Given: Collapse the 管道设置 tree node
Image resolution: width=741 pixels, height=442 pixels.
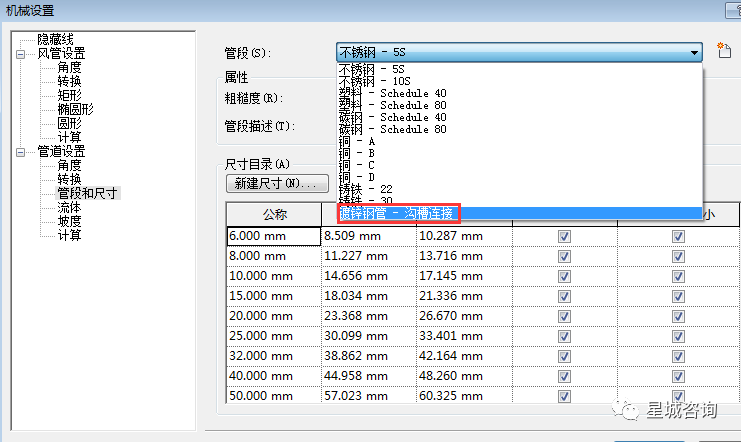Looking at the screenshot, I should click(x=20, y=152).
